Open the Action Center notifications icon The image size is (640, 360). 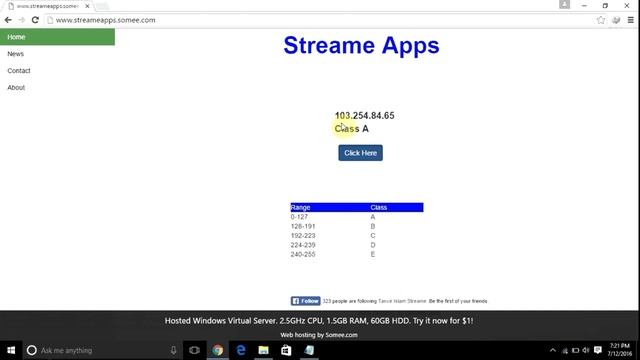click(598, 350)
